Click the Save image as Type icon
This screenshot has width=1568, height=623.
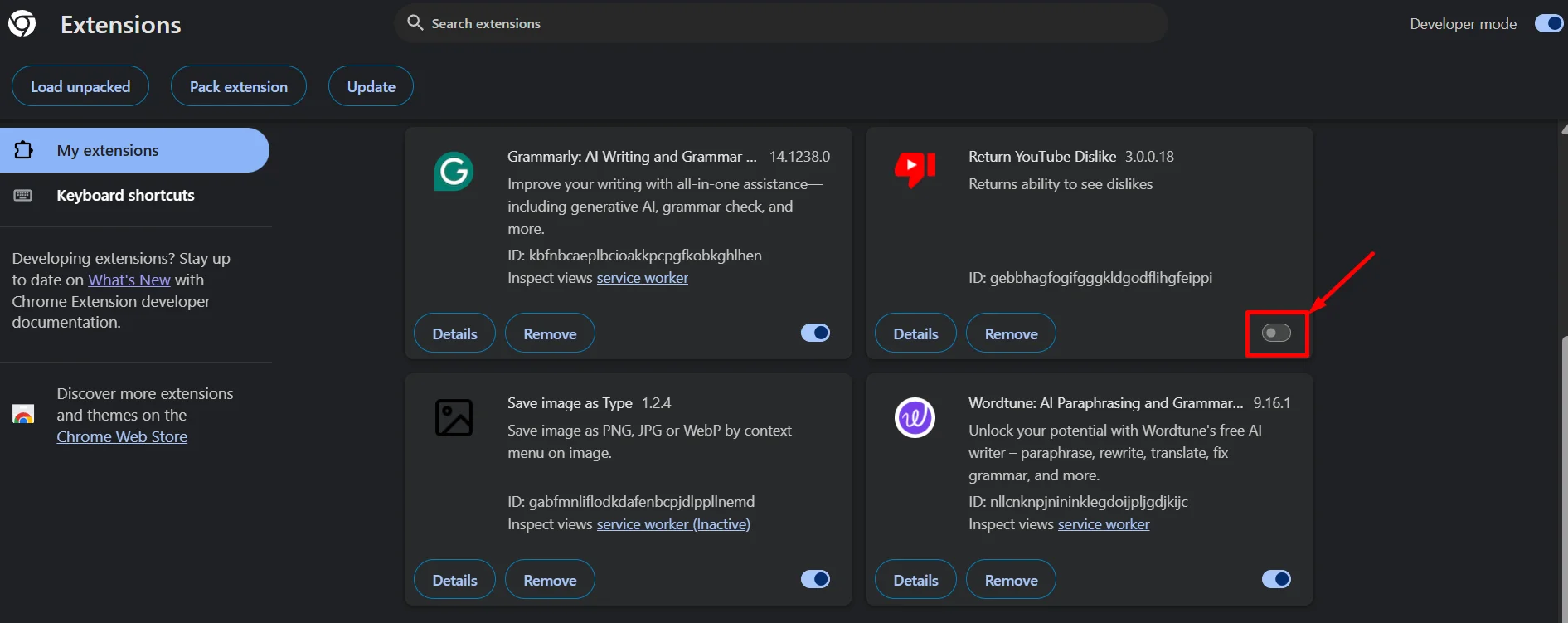pyautogui.click(x=454, y=417)
